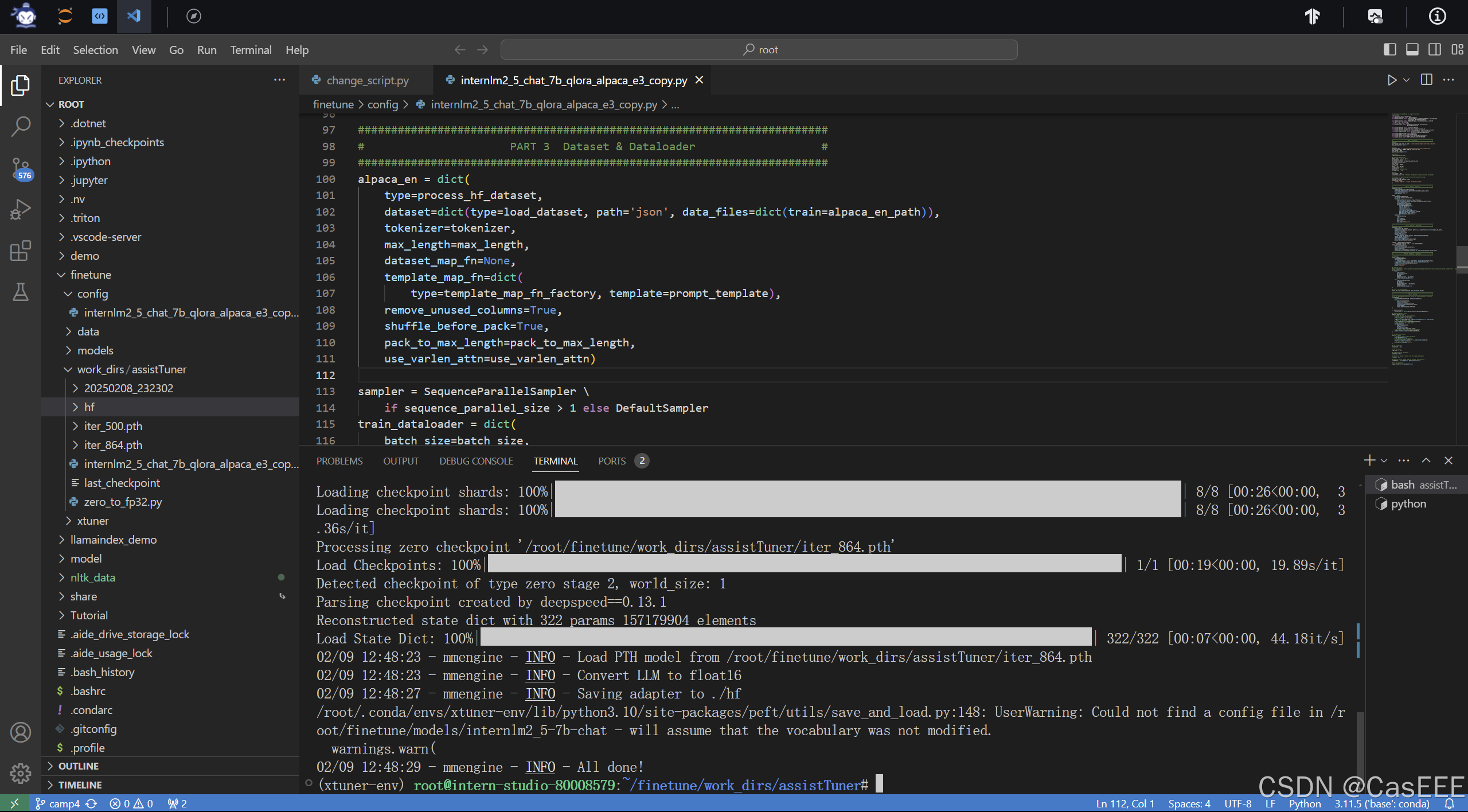Click the Run Python File play button
1468x812 pixels.
[1391, 80]
